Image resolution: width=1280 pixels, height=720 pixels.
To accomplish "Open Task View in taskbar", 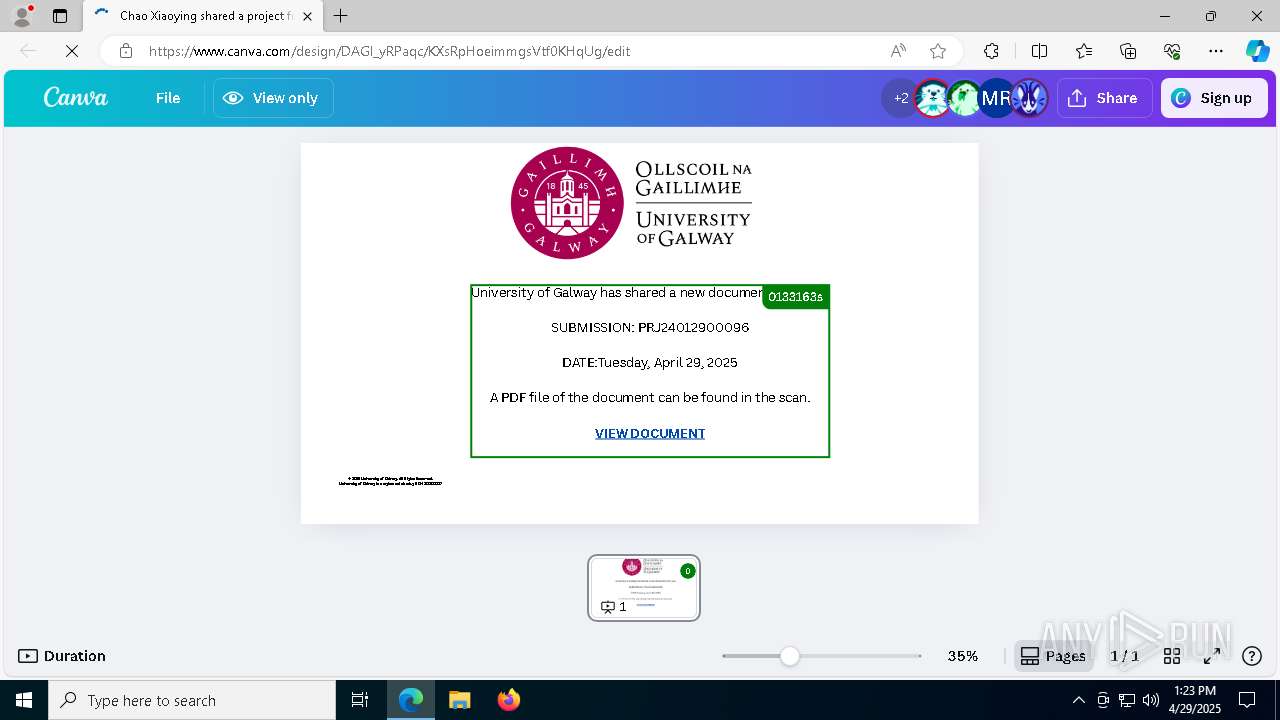I will [360, 700].
